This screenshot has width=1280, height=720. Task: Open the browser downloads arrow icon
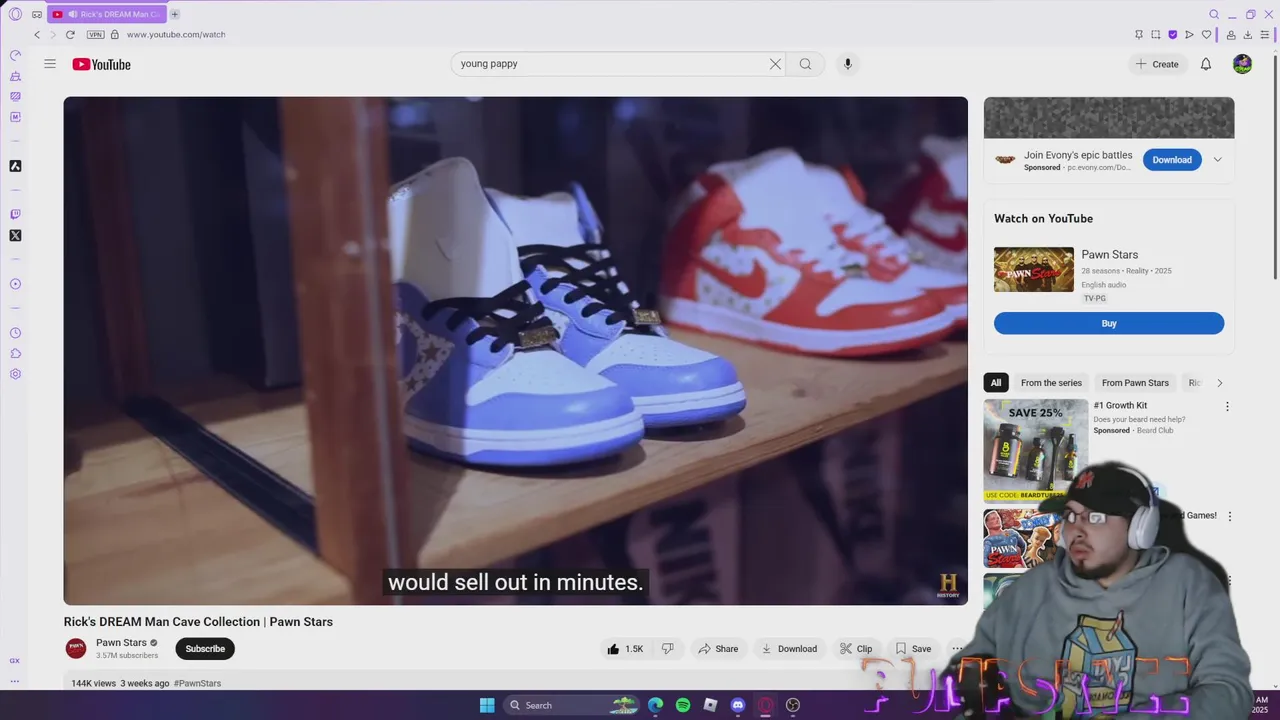[1248, 34]
